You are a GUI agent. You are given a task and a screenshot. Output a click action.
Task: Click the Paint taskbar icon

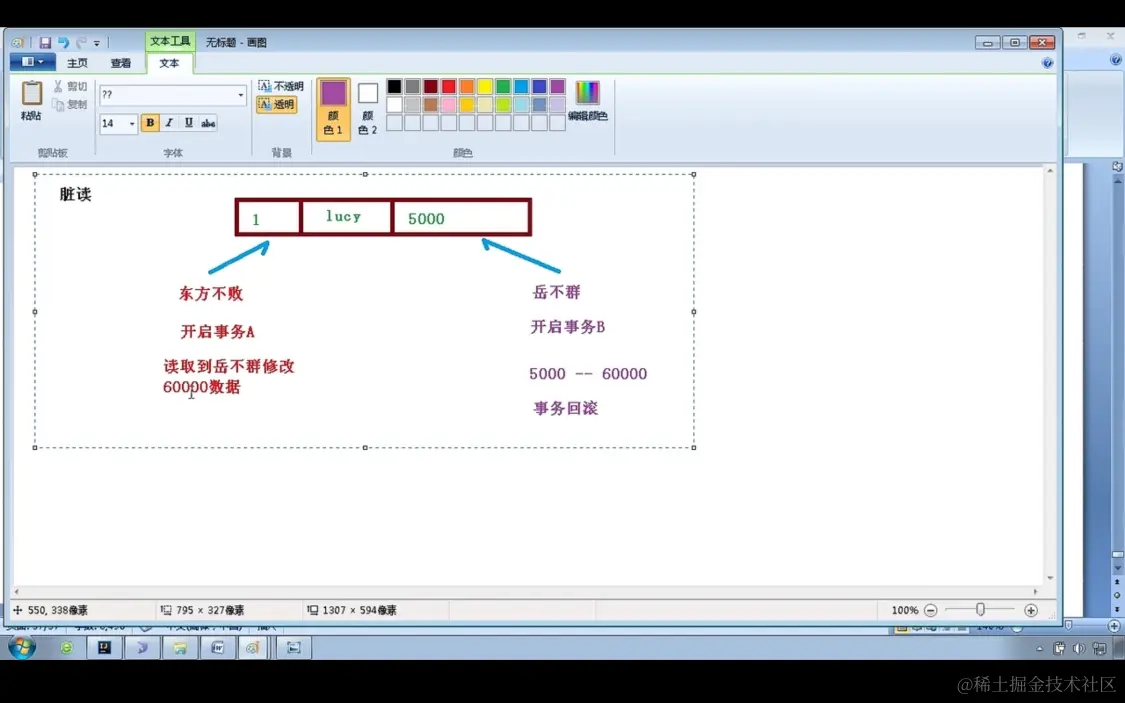tap(253, 648)
